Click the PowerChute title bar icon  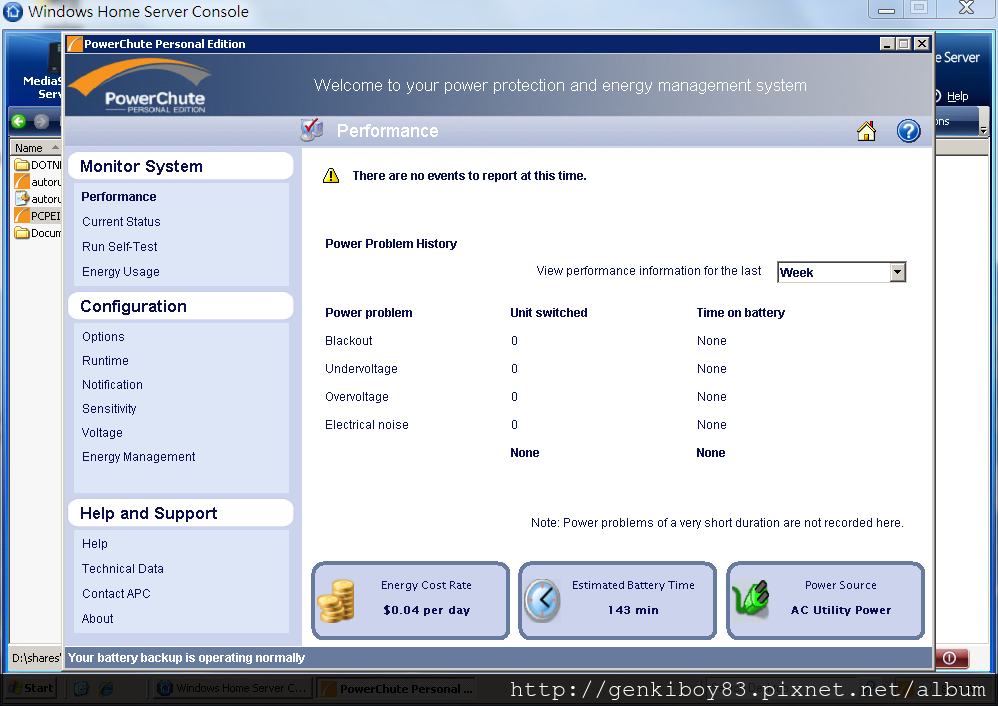click(x=74, y=44)
